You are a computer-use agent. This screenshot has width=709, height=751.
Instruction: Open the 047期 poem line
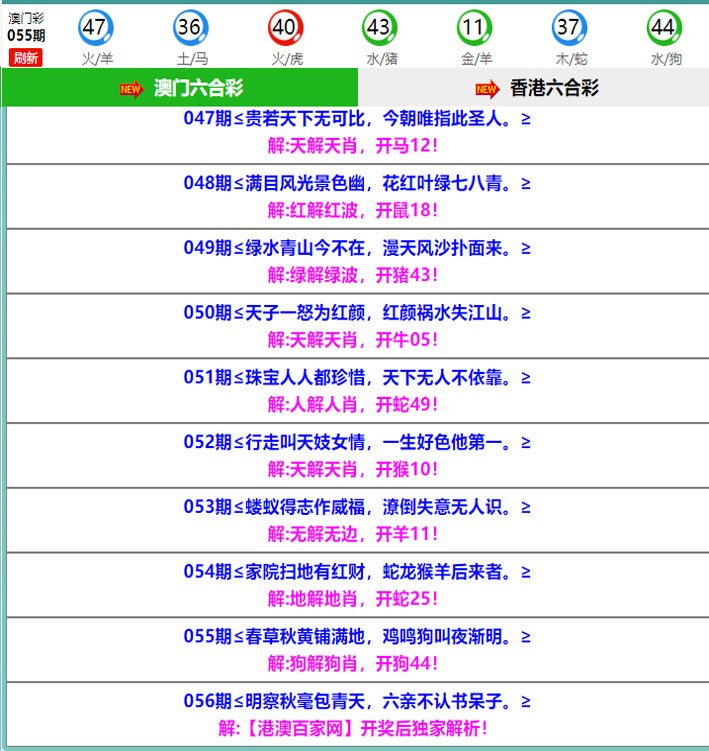pos(357,119)
